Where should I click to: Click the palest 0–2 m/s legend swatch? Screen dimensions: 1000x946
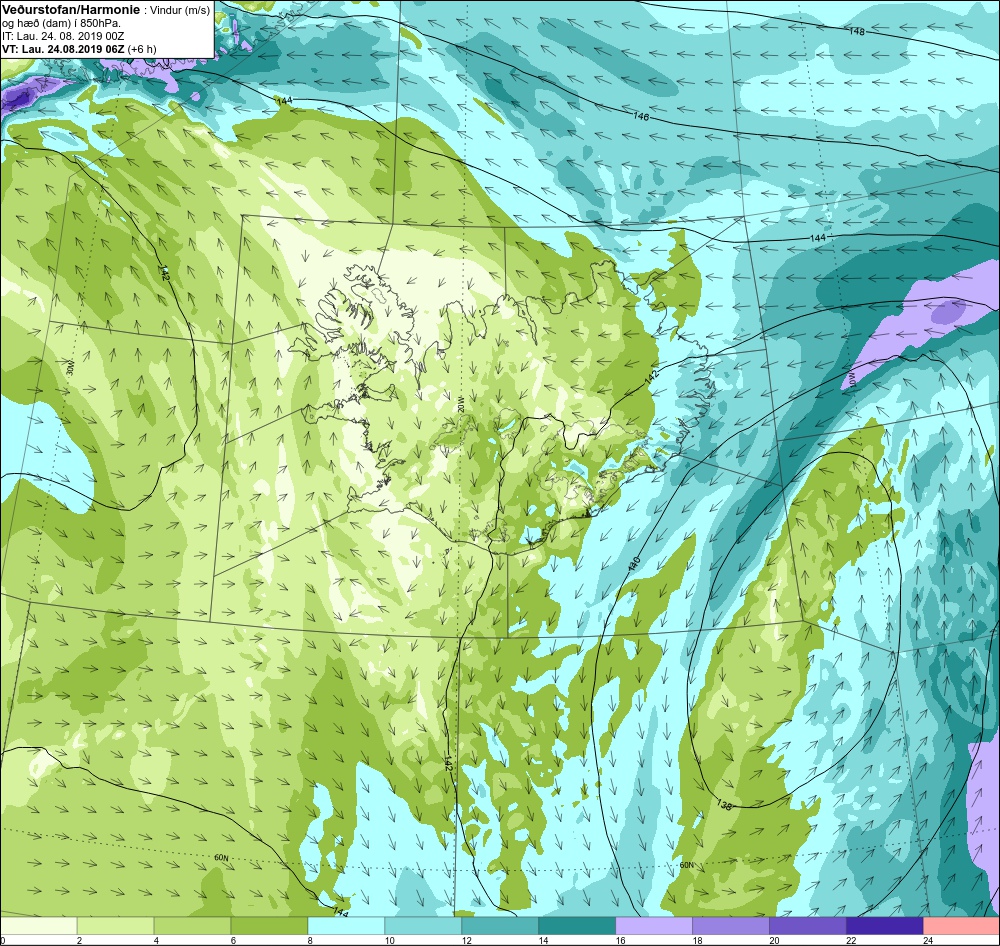coord(38,926)
